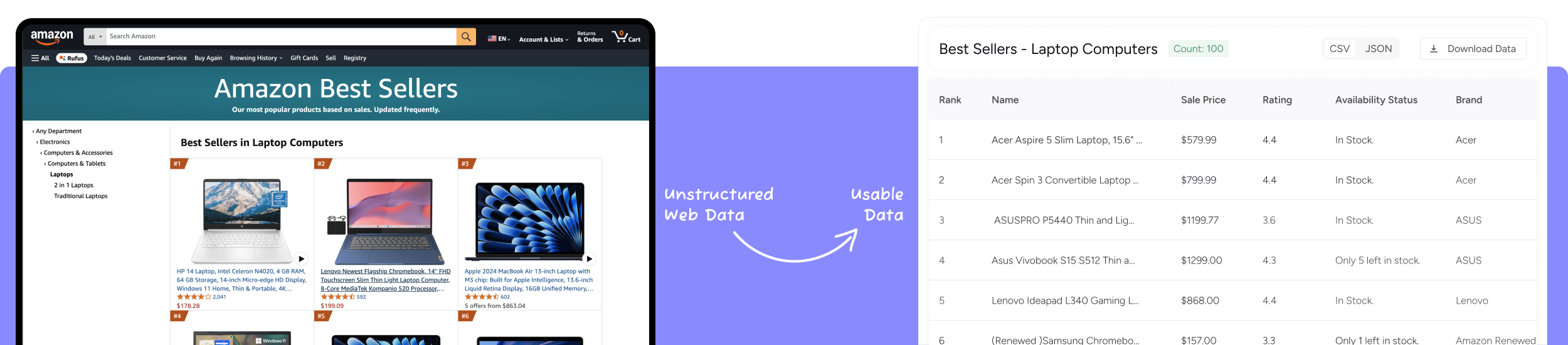The width and height of the screenshot is (1568, 345).
Task: Click the Amazon logo
Action: [52, 37]
